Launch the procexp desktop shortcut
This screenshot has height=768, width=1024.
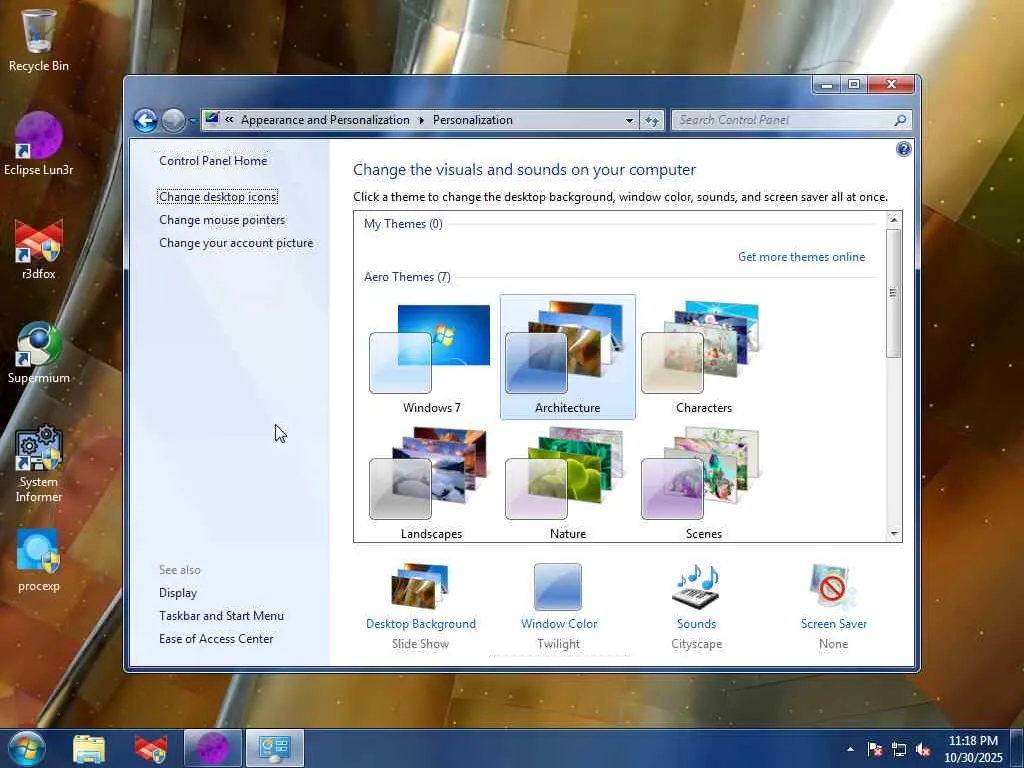point(39,560)
